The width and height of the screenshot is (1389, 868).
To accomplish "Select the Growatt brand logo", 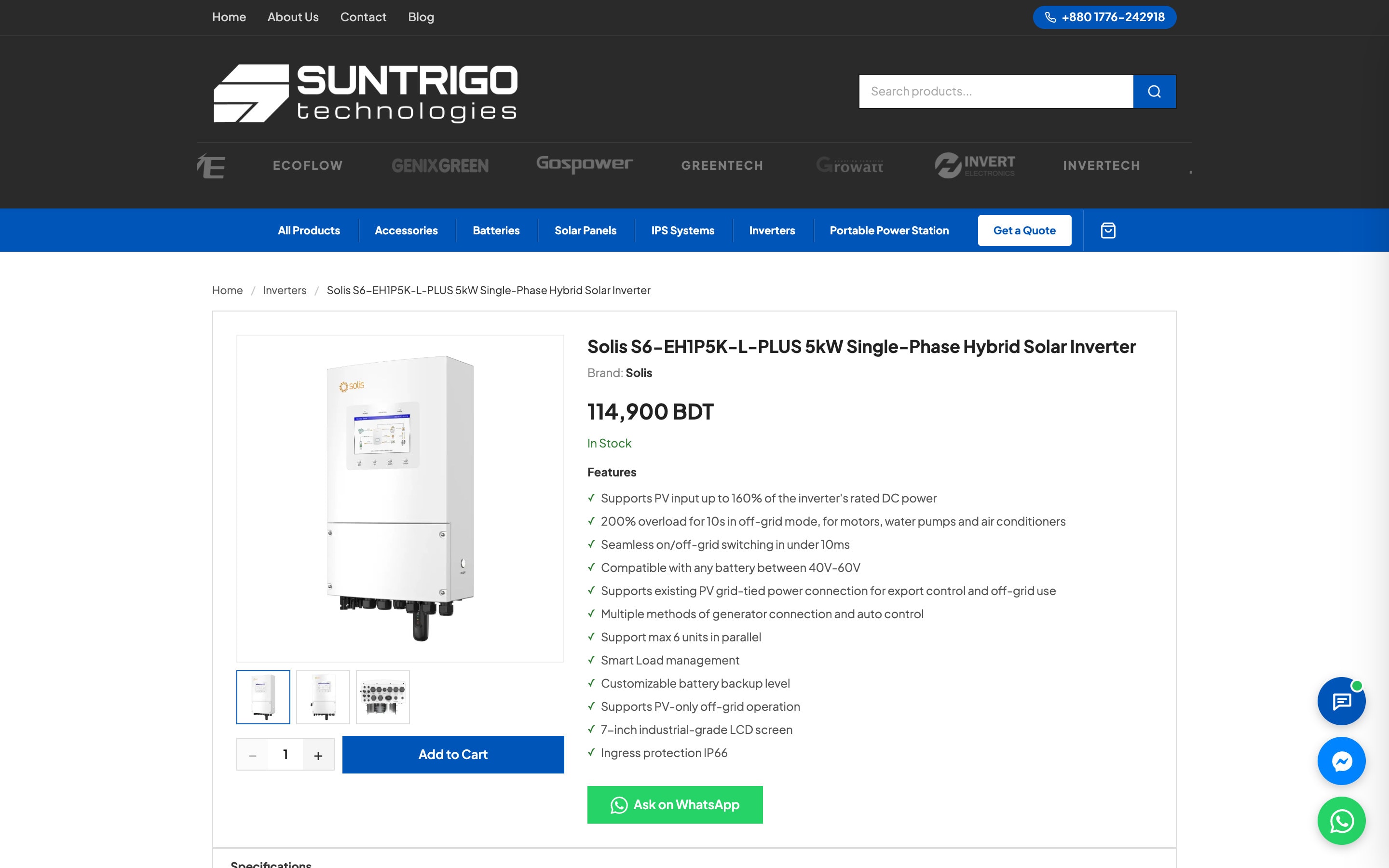I will (x=850, y=165).
